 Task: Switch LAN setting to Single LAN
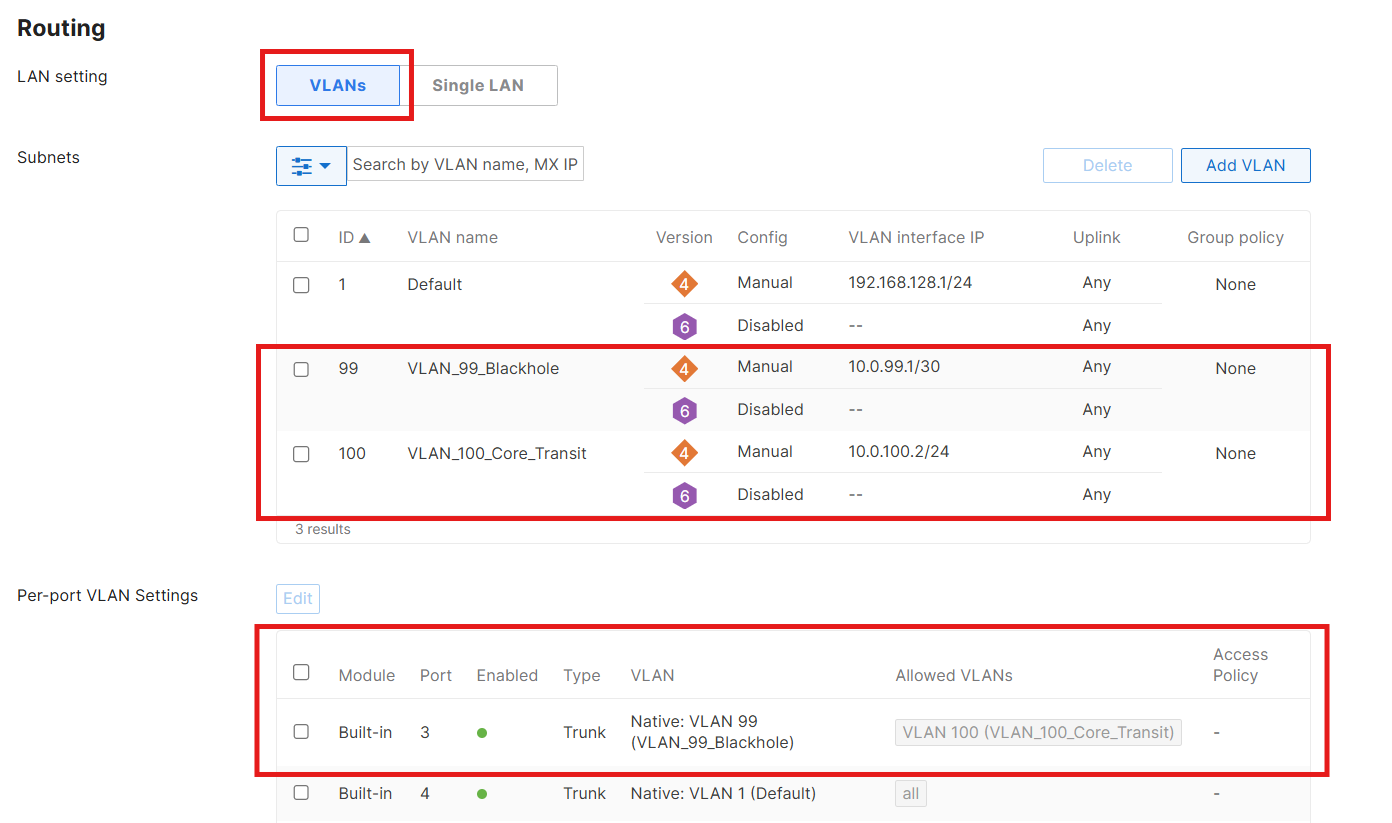tap(478, 86)
